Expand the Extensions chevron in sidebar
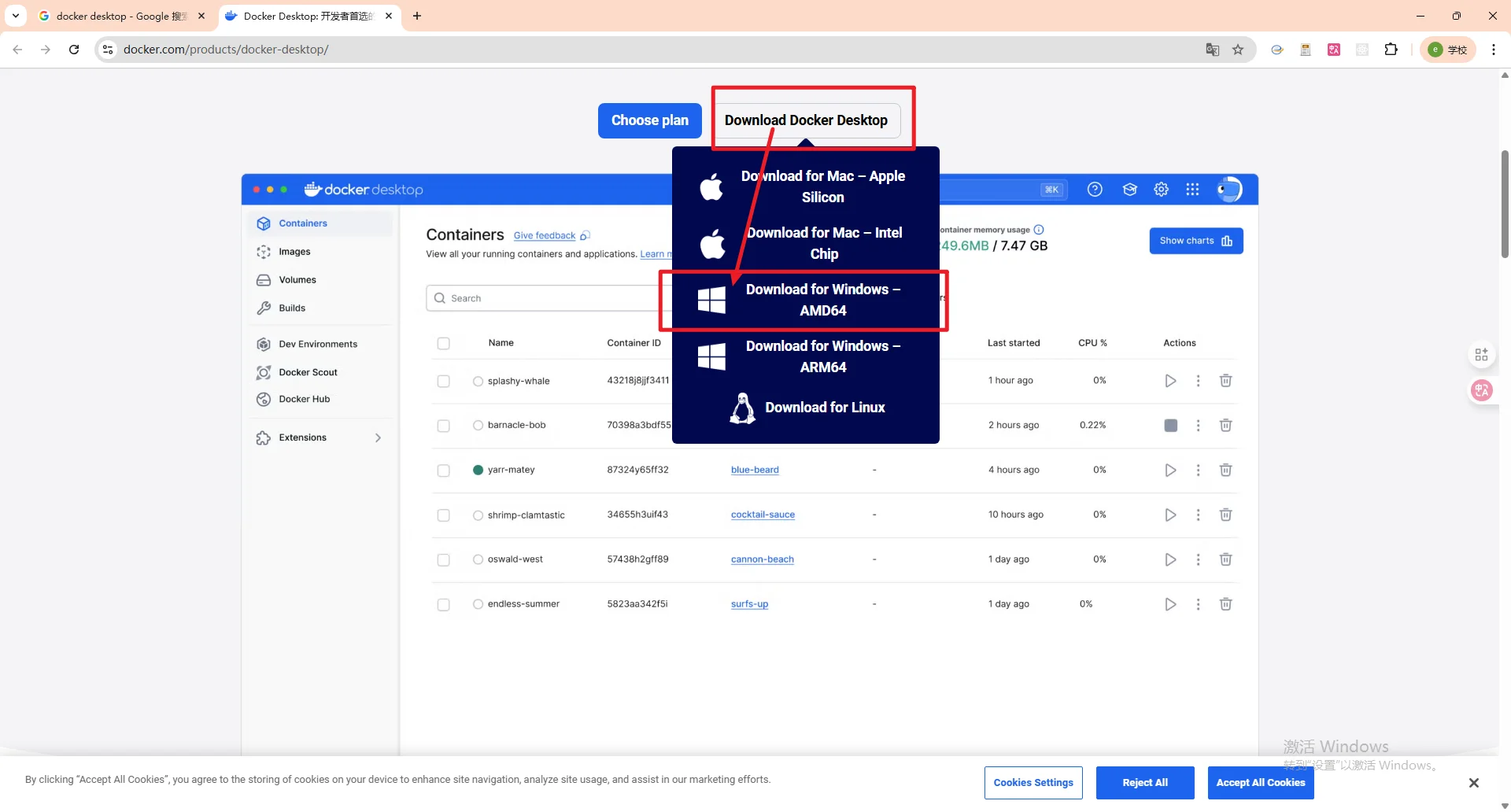This screenshot has width=1511, height=812. (379, 438)
